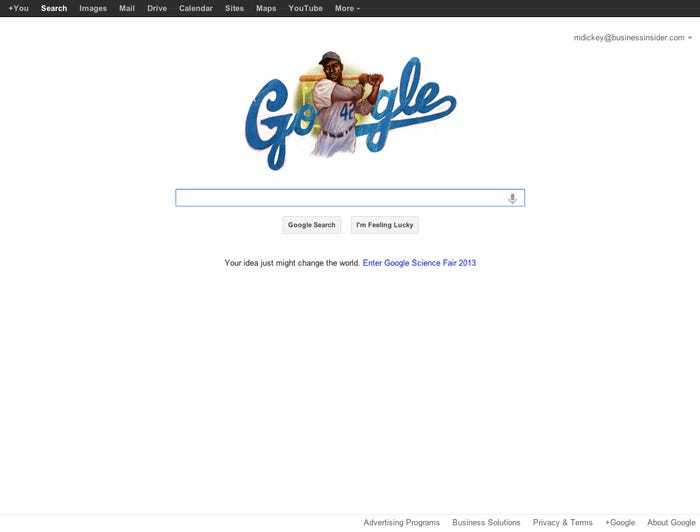The height and width of the screenshot is (532, 700).
Task: Select Sites in the navigation bar
Action: coord(234,8)
